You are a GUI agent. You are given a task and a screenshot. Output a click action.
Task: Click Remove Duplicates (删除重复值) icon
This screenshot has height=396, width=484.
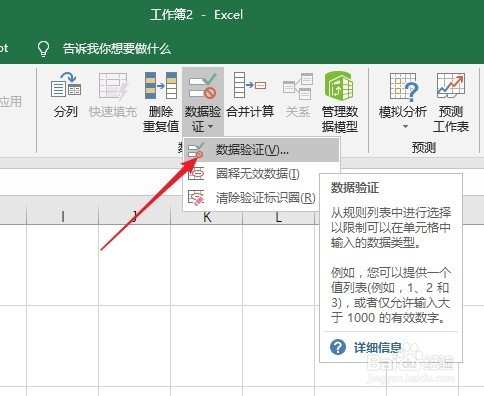point(161,85)
